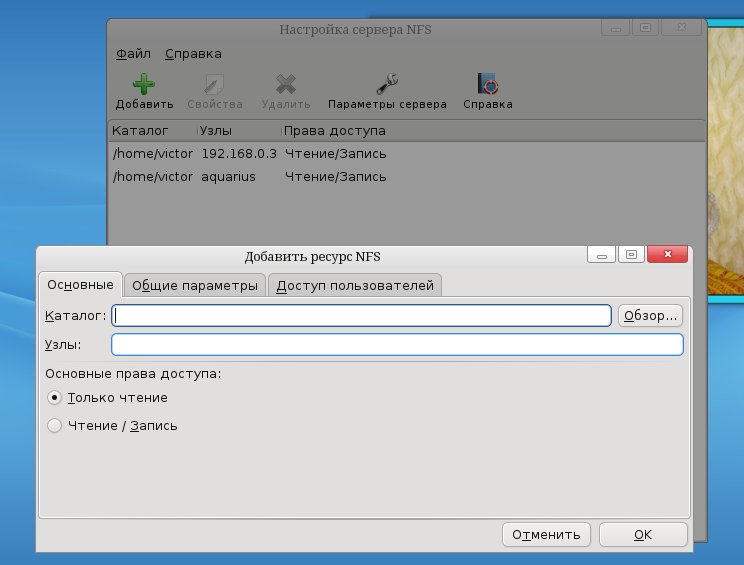Select the Только чтение radio button

55,398
